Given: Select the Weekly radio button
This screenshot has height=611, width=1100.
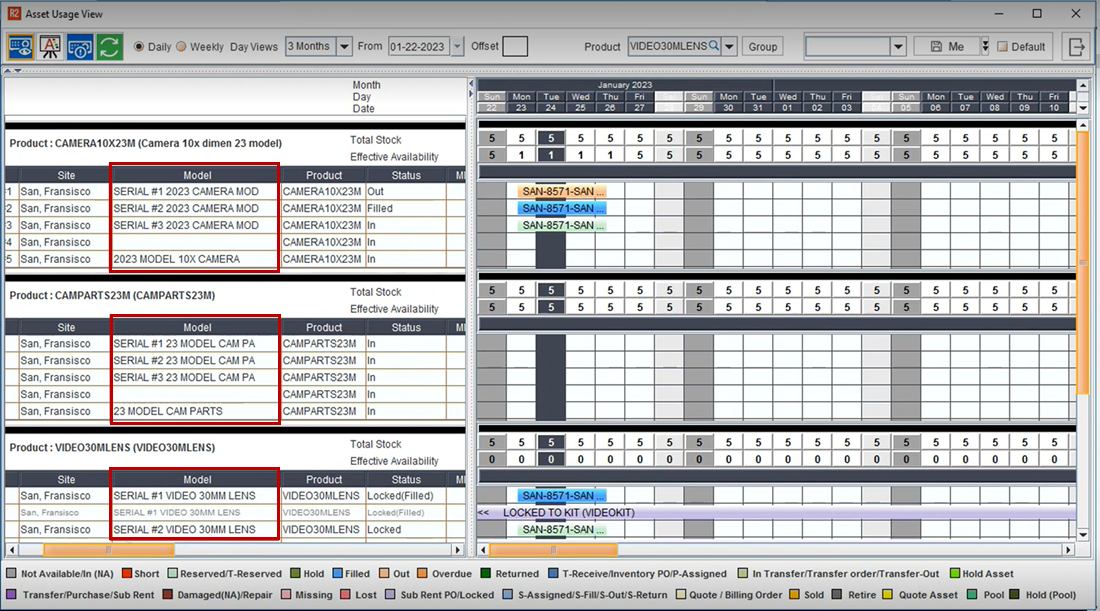Looking at the screenshot, I should (x=181, y=47).
